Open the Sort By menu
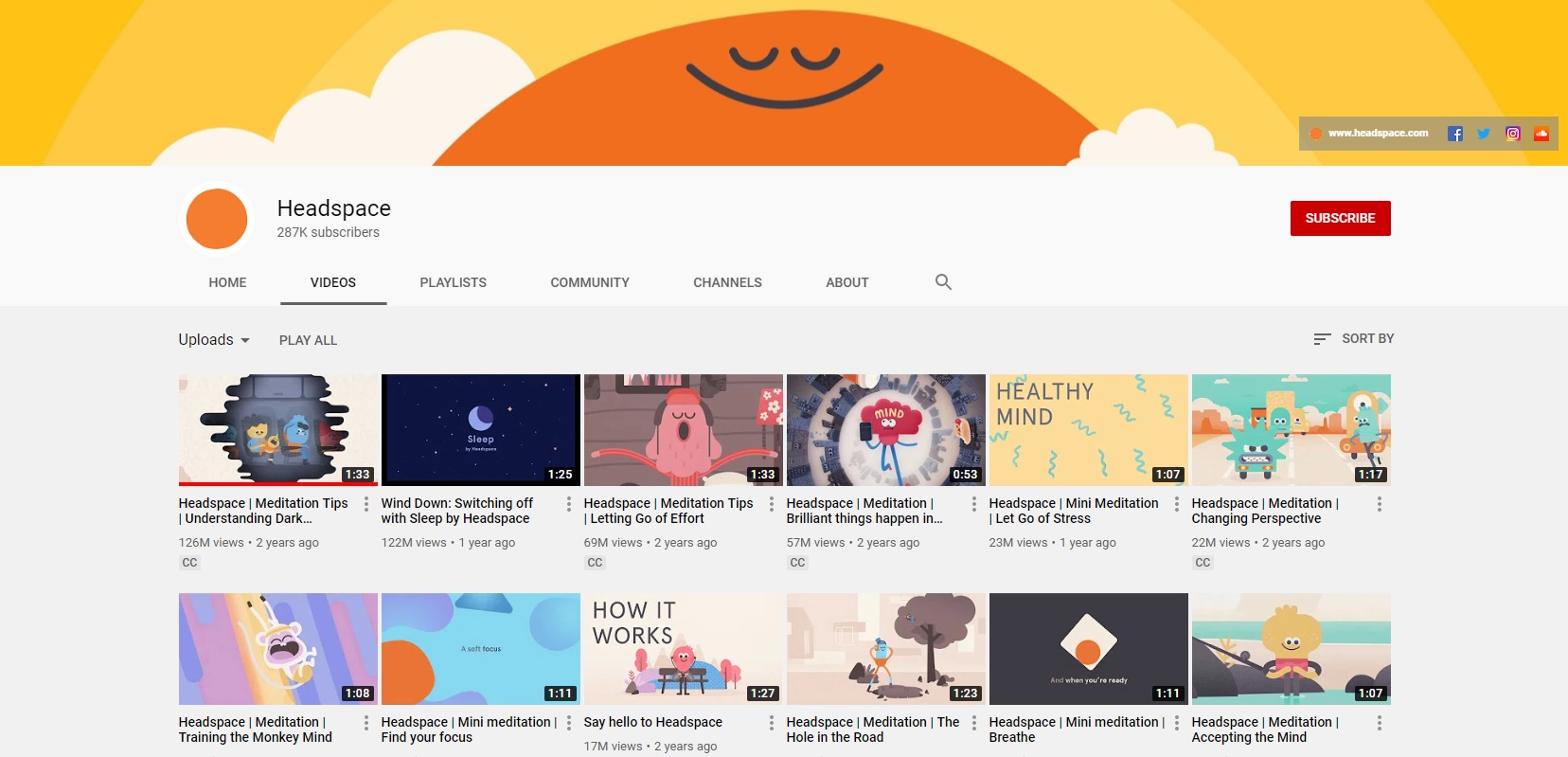The image size is (1568, 757). tap(1354, 339)
